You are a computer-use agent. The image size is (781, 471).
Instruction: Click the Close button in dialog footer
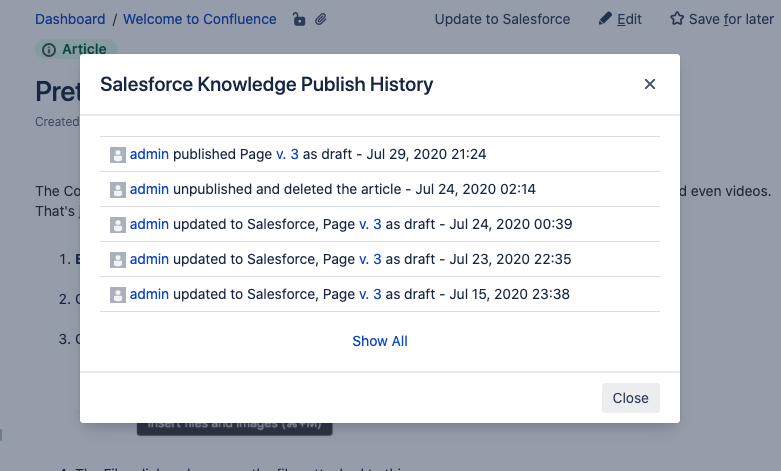(x=630, y=398)
